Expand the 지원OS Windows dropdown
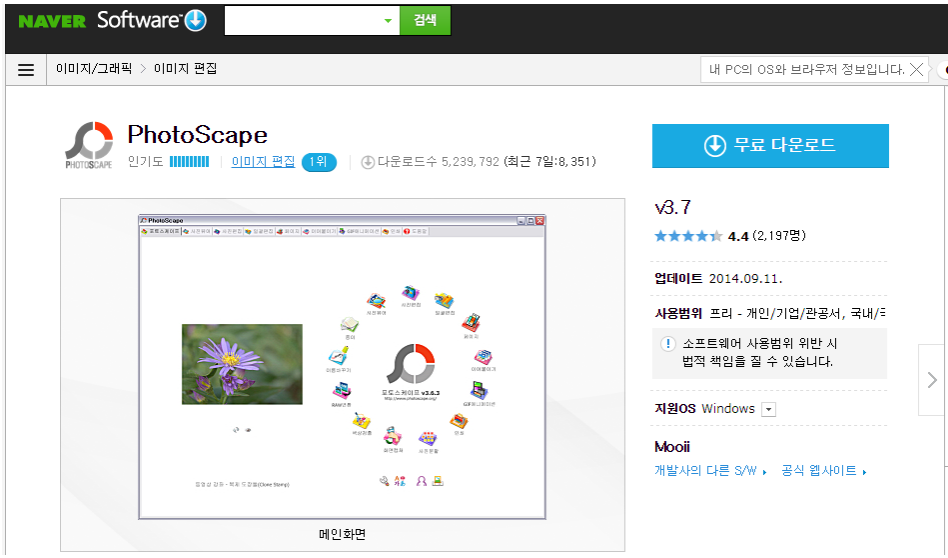 point(768,409)
